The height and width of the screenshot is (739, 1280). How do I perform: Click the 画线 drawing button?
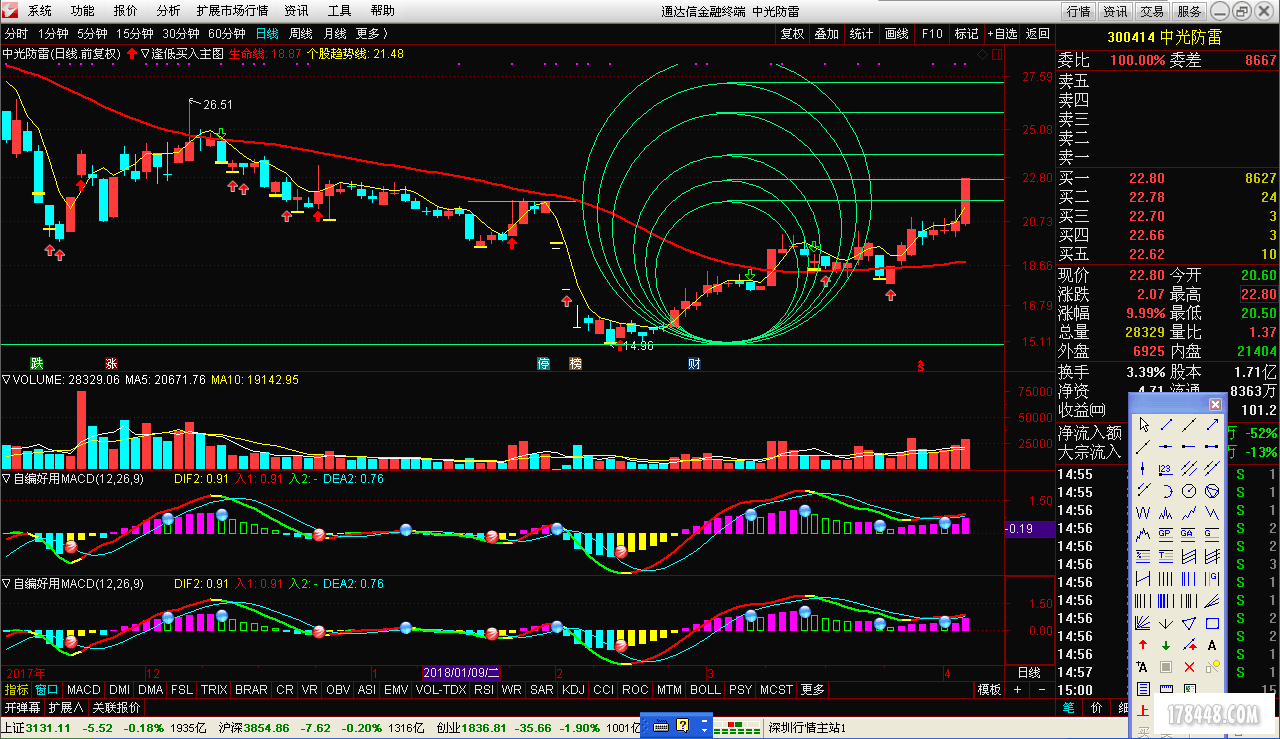(896, 33)
